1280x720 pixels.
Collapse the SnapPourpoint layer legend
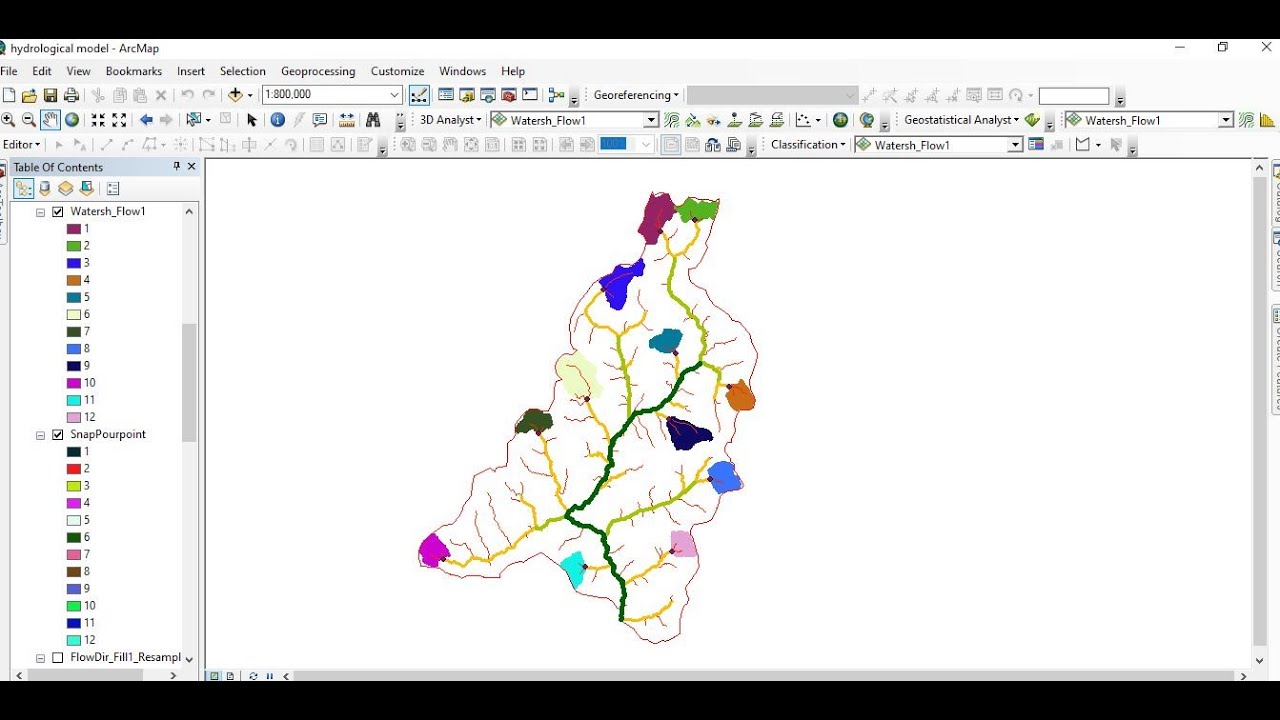coord(41,435)
